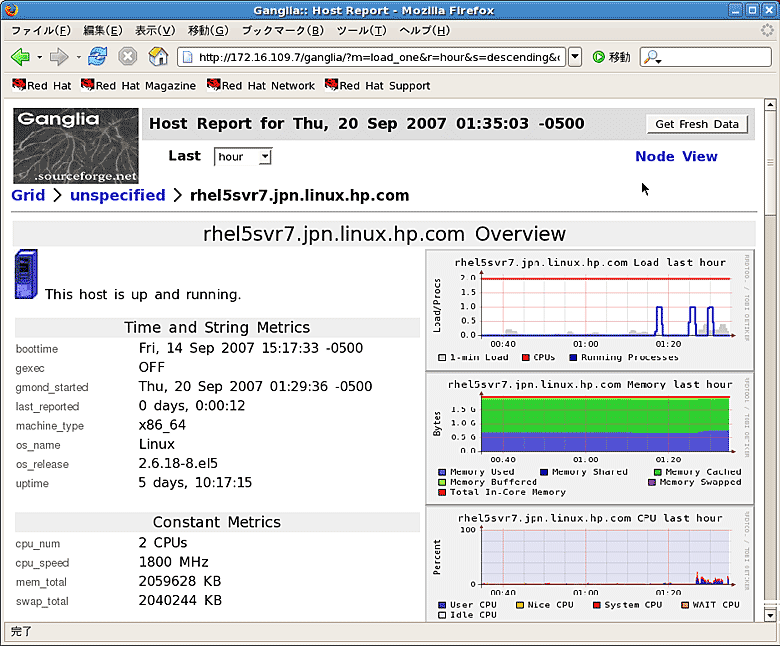This screenshot has width=780, height=646.
Task: Click the mem_total value 2059628 KB
Action: point(180,581)
